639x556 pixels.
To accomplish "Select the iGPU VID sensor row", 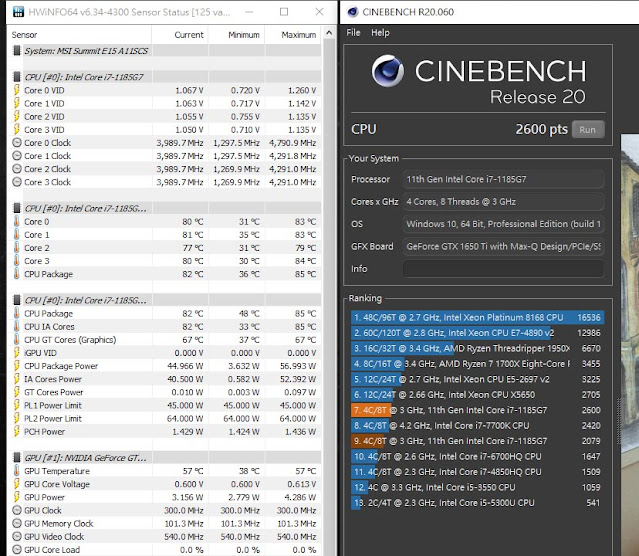I will click(165, 353).
